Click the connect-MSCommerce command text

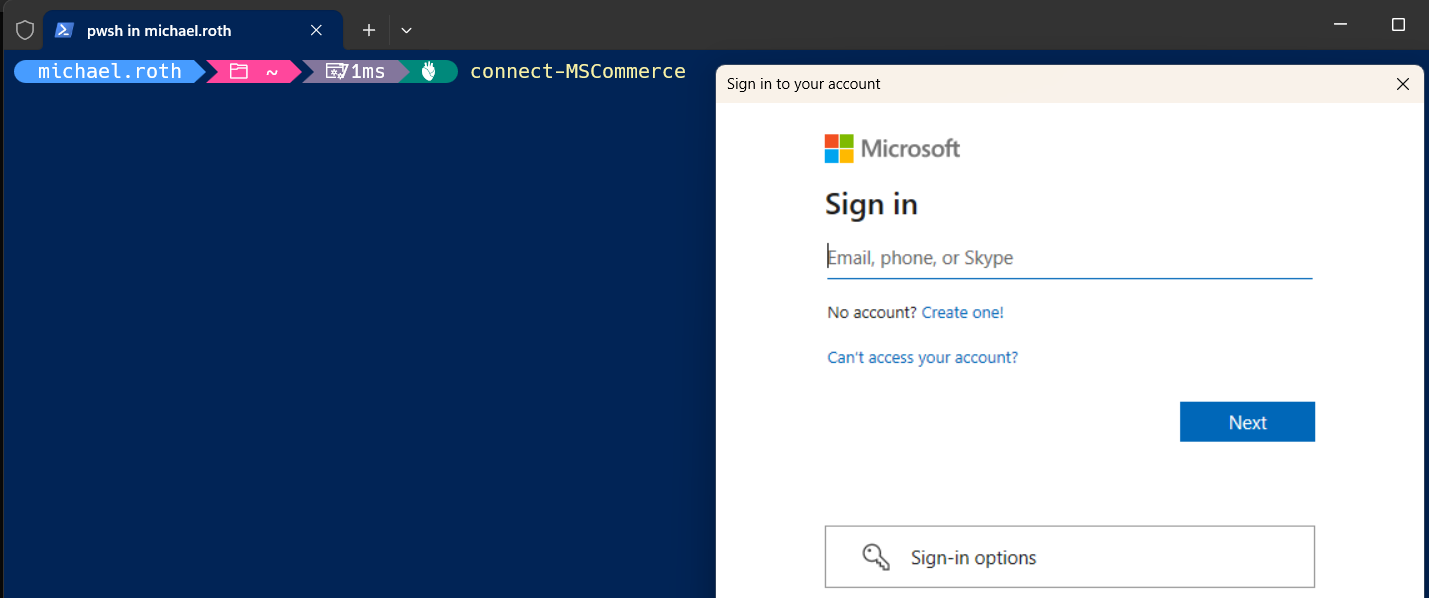click(578, 71)
